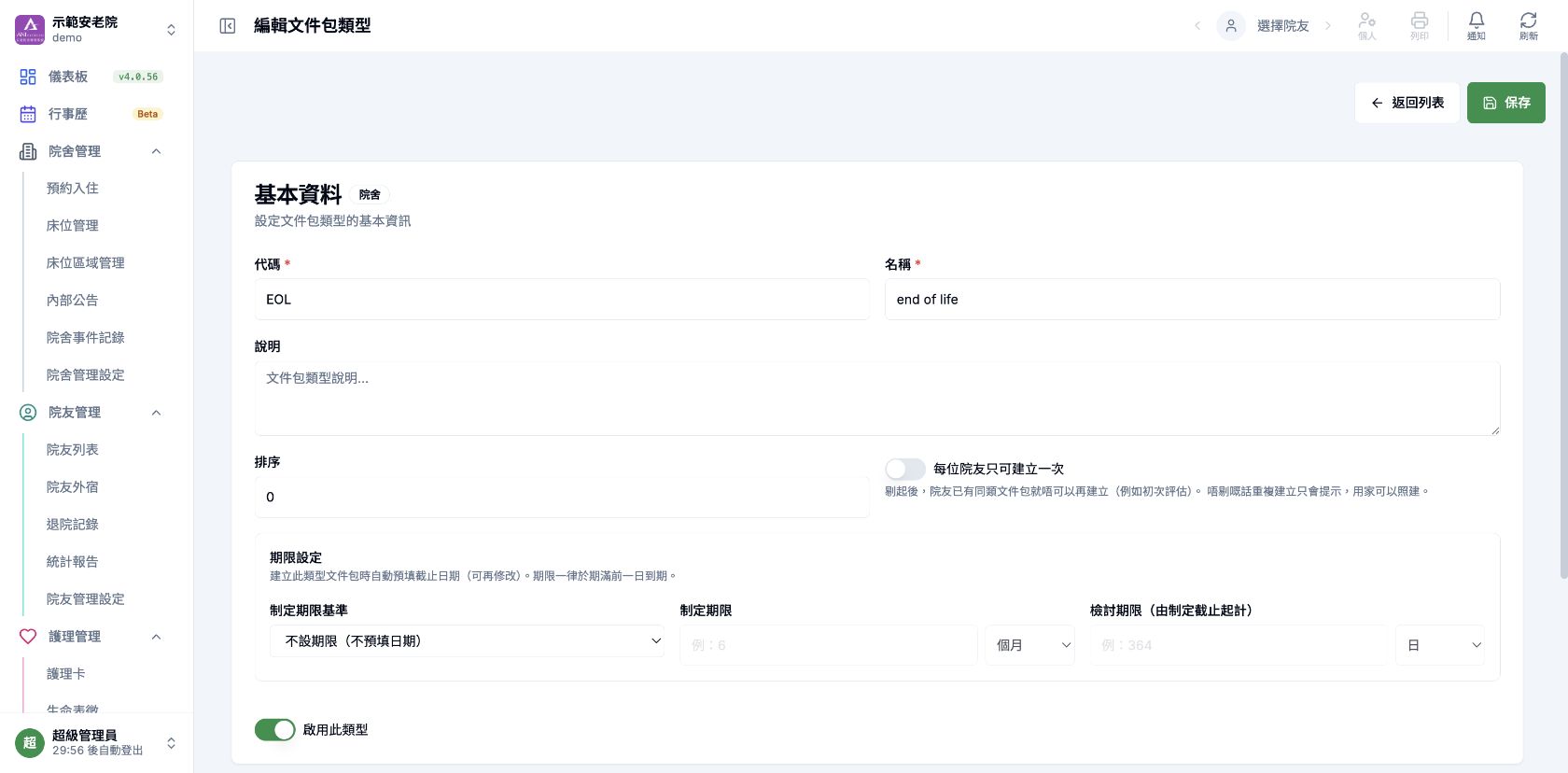Click the page vertical scrollbar
Image resolution: width=1568 pixels, height=773 pixels.
(x=1563, y=317)
